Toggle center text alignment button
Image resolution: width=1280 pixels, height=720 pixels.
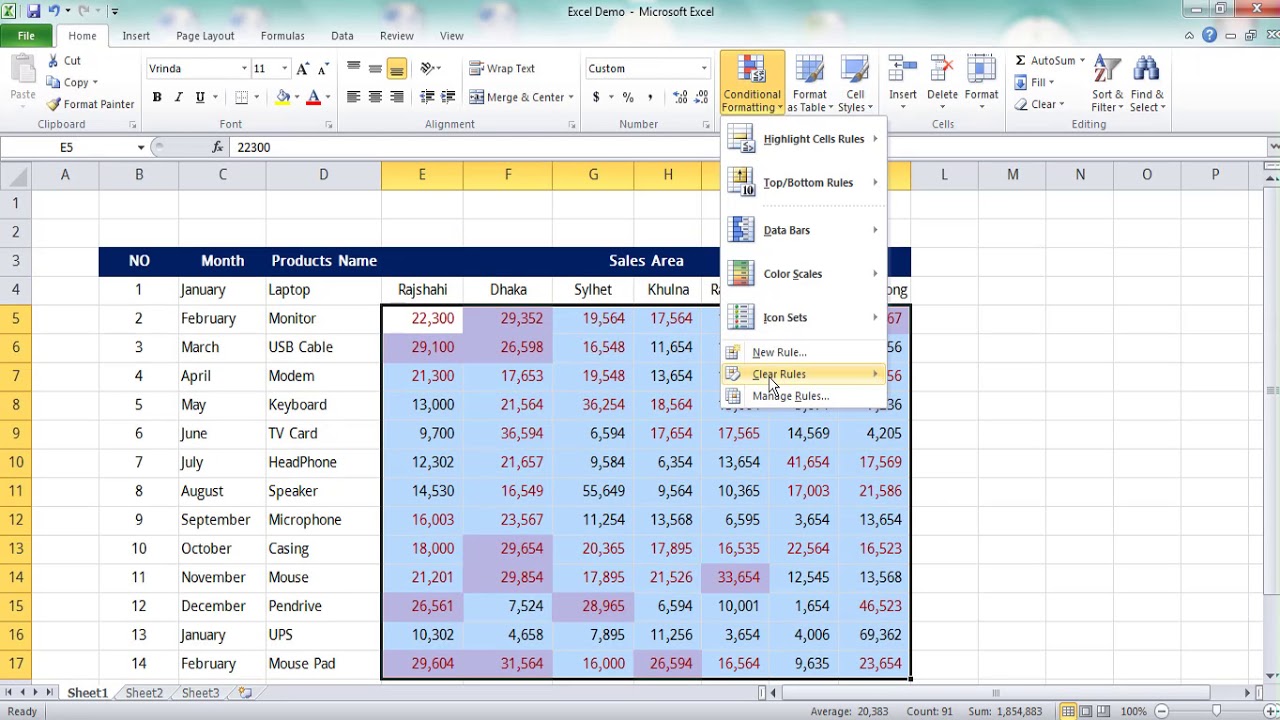click(x=375, y=97)
